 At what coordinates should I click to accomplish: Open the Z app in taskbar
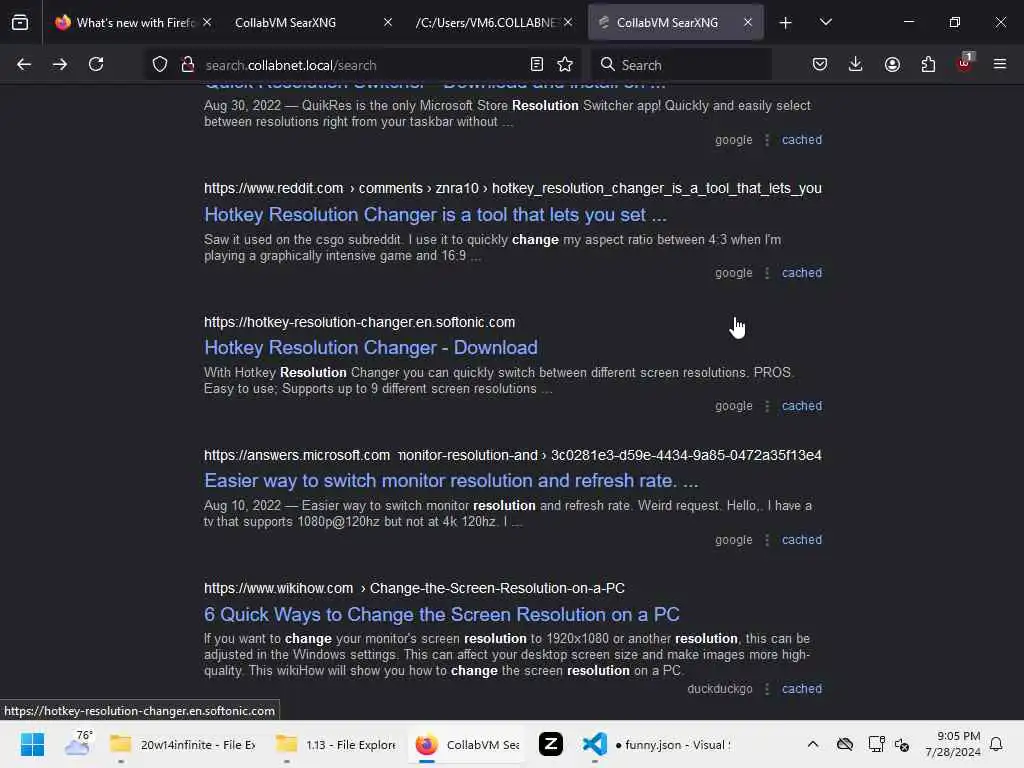coord(551,744)
